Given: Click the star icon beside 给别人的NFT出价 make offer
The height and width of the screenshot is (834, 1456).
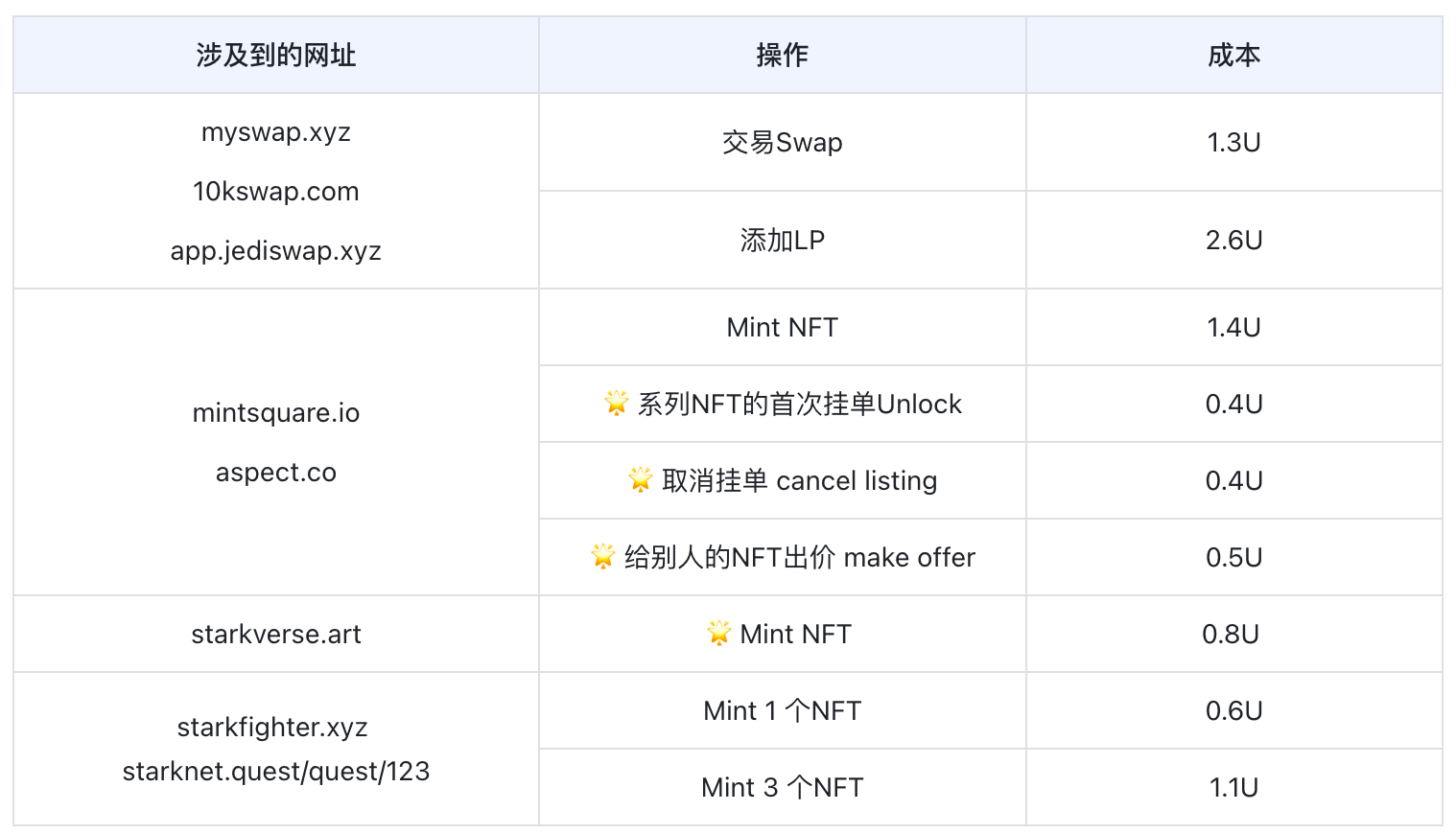Looking at the screenshot, I should click(602, 556).
